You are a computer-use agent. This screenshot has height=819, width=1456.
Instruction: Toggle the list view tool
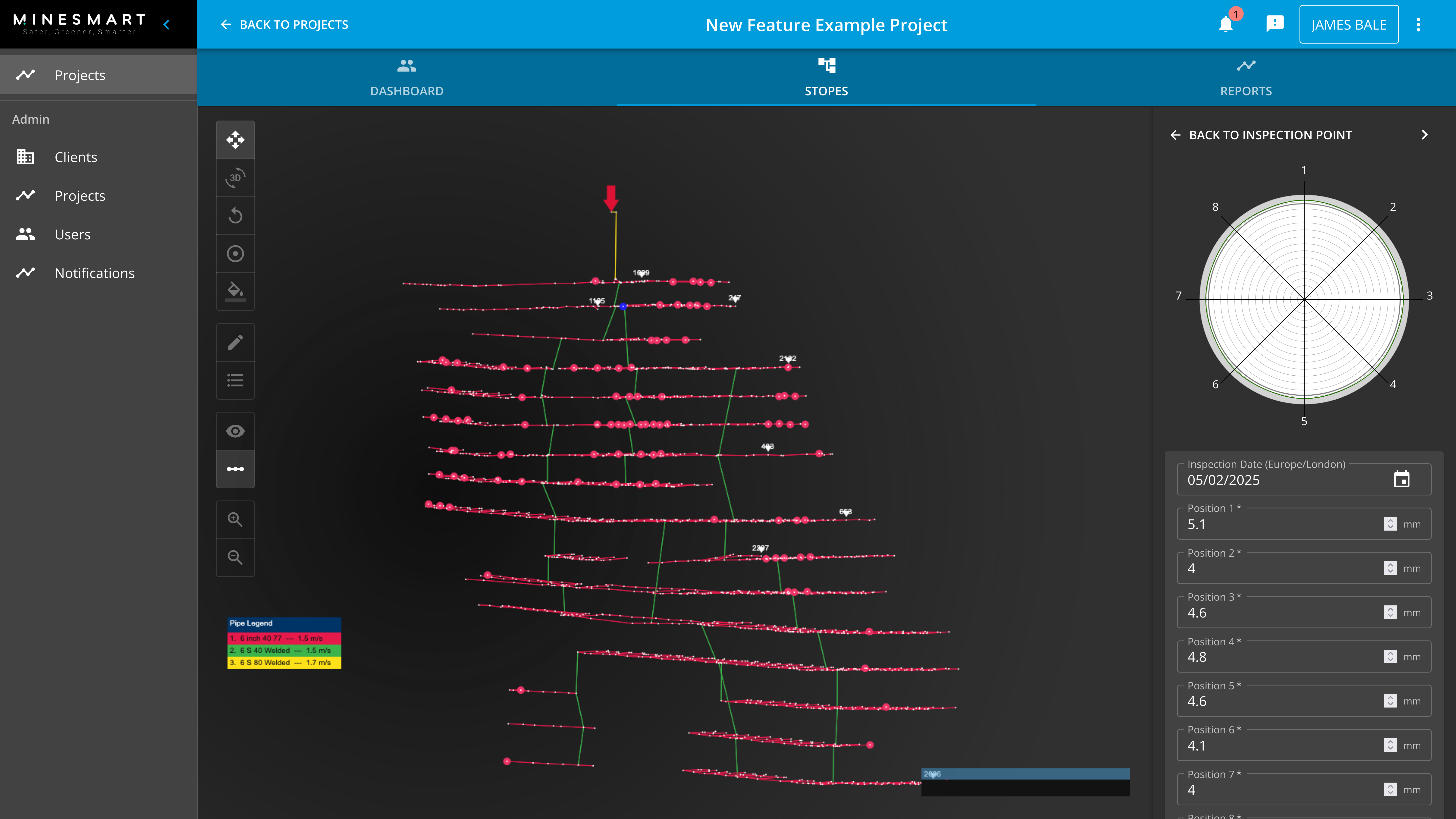pos(235,380)
